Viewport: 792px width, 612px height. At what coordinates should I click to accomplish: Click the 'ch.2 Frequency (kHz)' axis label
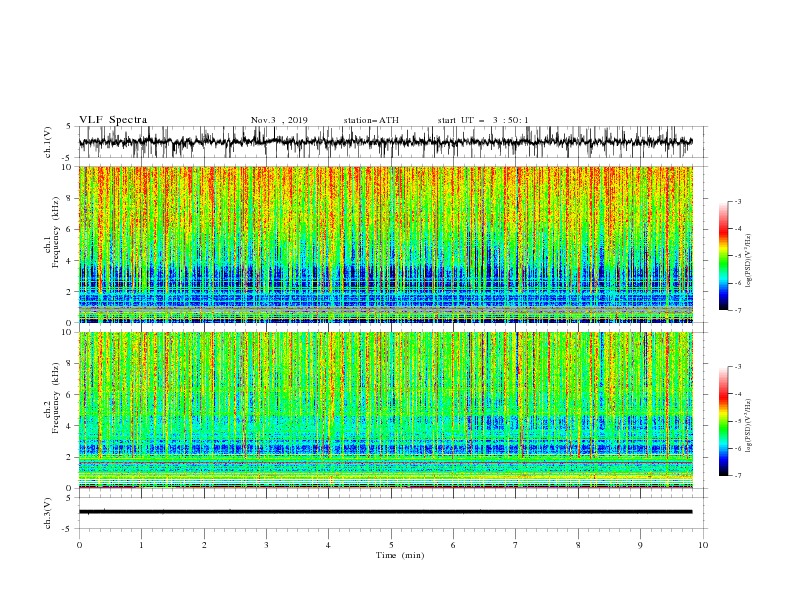click(x=52, y=398)
